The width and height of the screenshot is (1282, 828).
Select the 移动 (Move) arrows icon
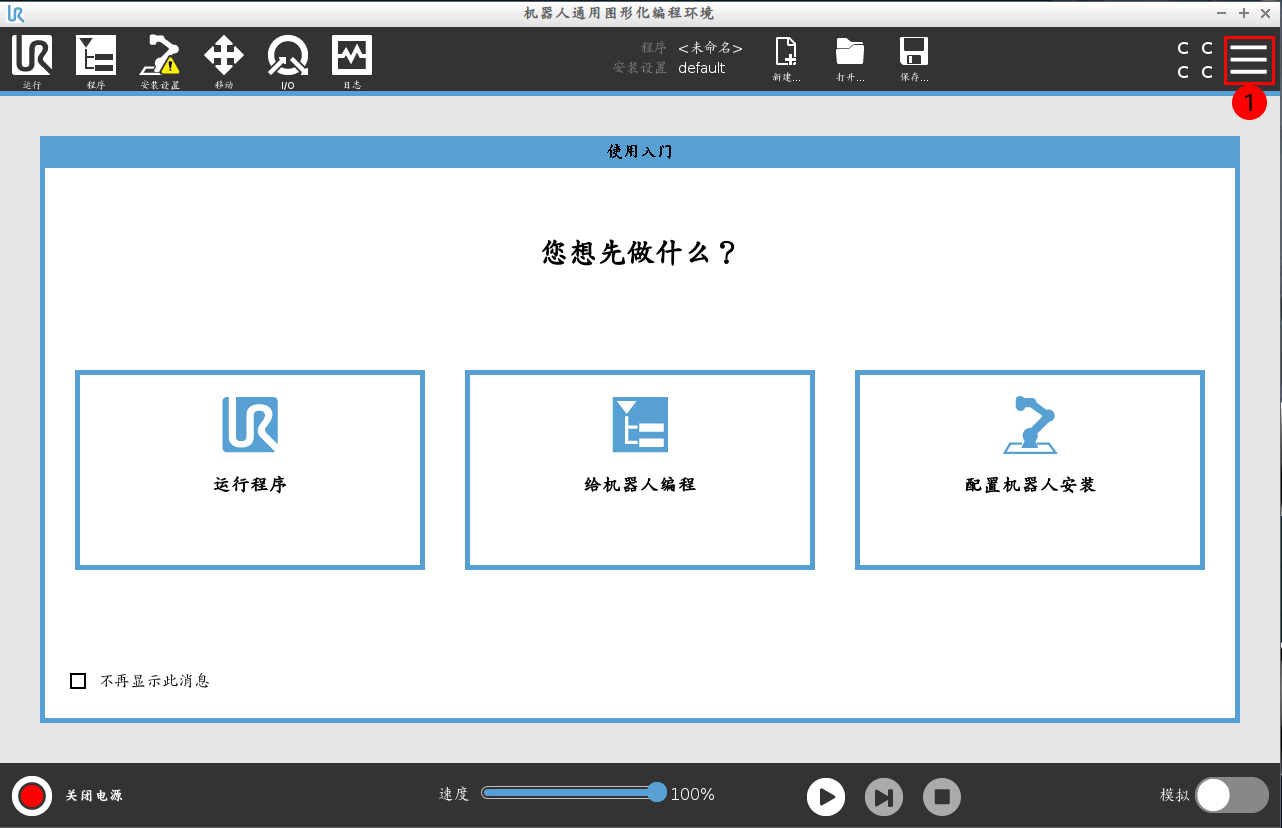coord(224,57)
